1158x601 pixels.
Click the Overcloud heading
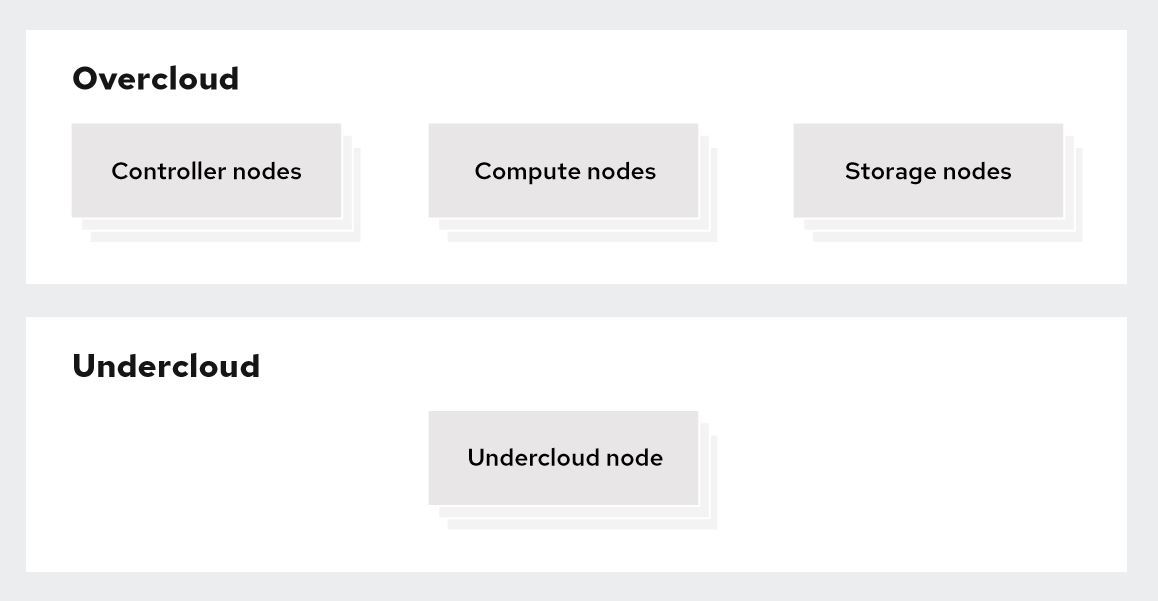pyautogui.click(x=156, y=79)
